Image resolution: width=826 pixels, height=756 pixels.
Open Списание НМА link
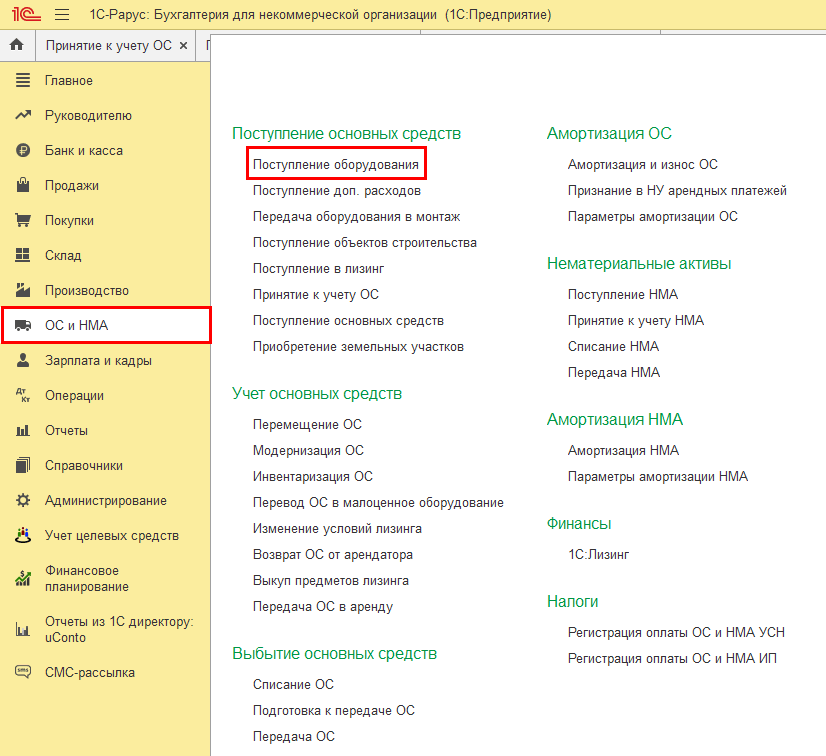click(613, 346)
